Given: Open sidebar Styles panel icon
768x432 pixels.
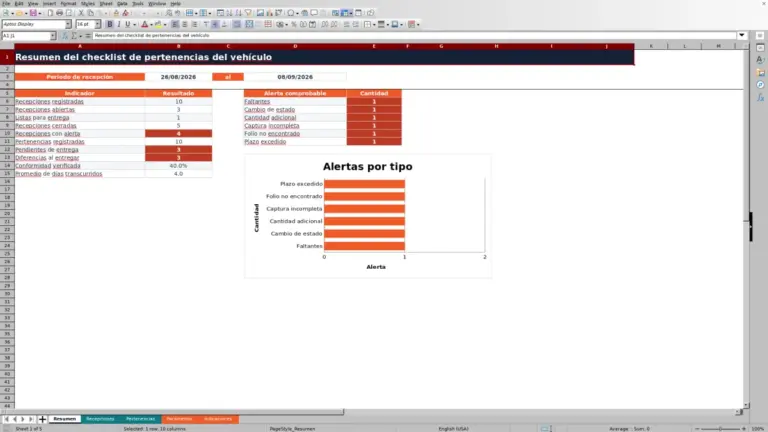Looking at the screenshot, I should pos(760,60).
